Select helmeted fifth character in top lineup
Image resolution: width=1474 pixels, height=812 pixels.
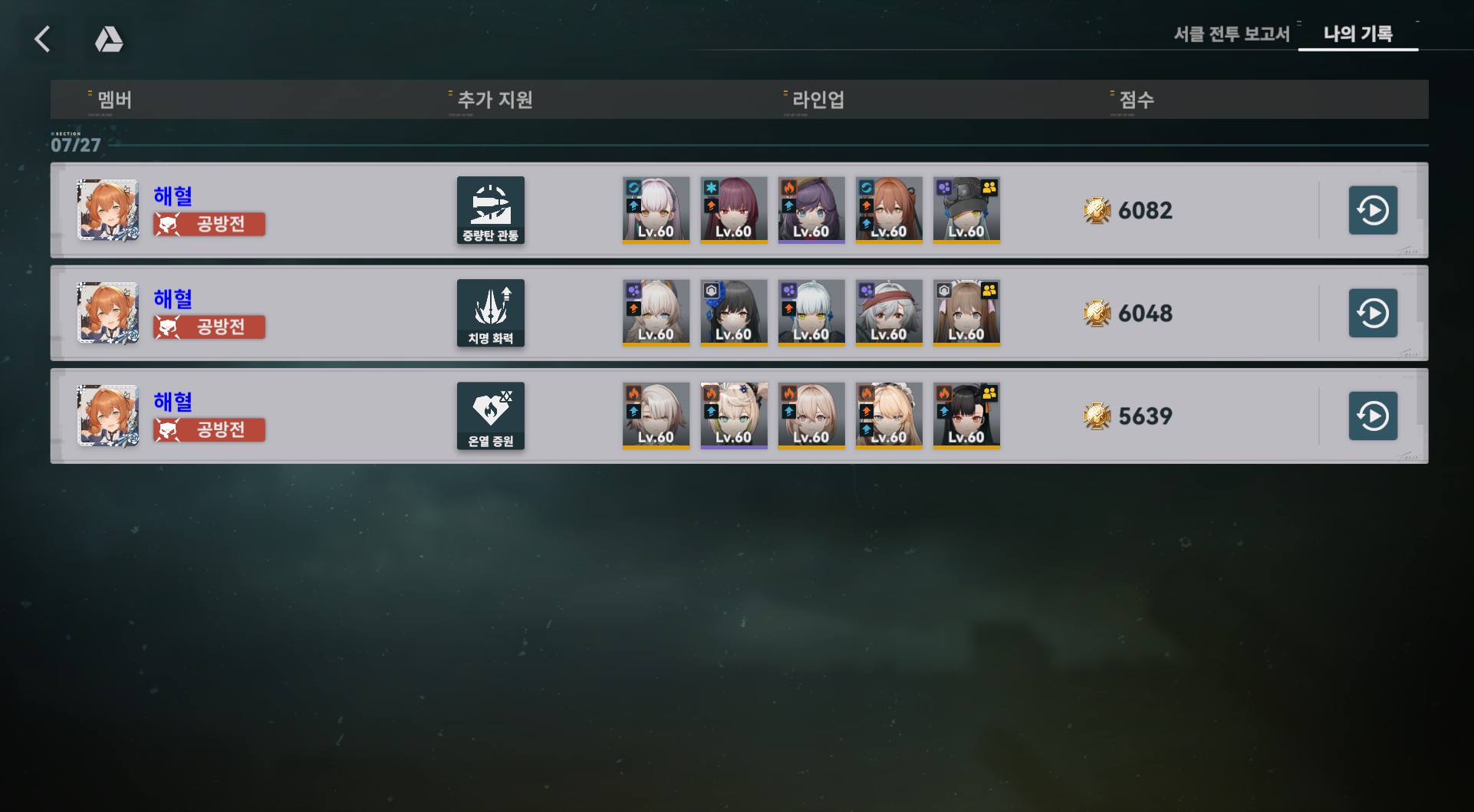[x=966, y=210]
